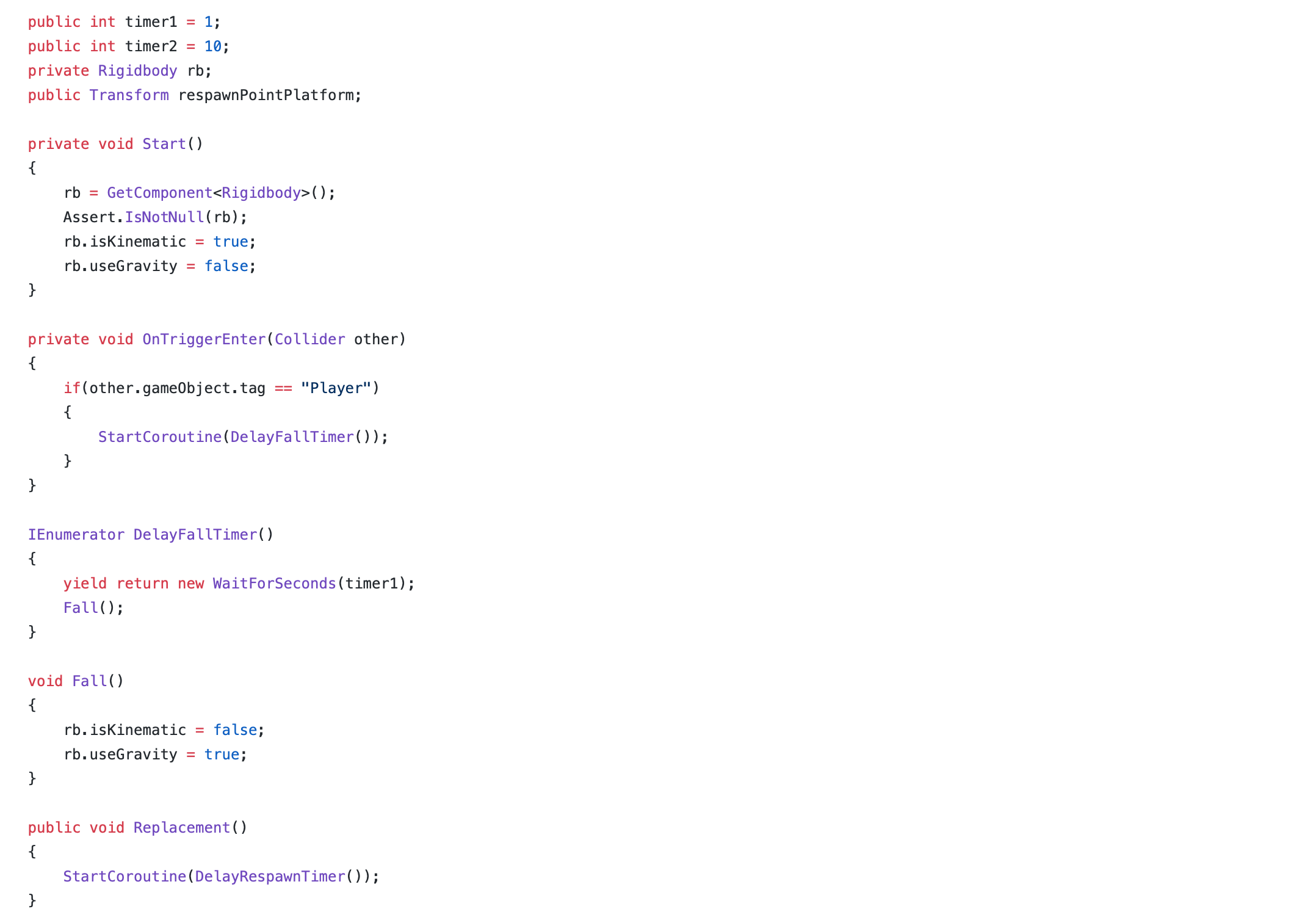The height and width of the screenshot is (923, 1316).
Task: Click the 'Fall();' call inside the coroutine
Action: pyautogui.click(x=93, y=608)
